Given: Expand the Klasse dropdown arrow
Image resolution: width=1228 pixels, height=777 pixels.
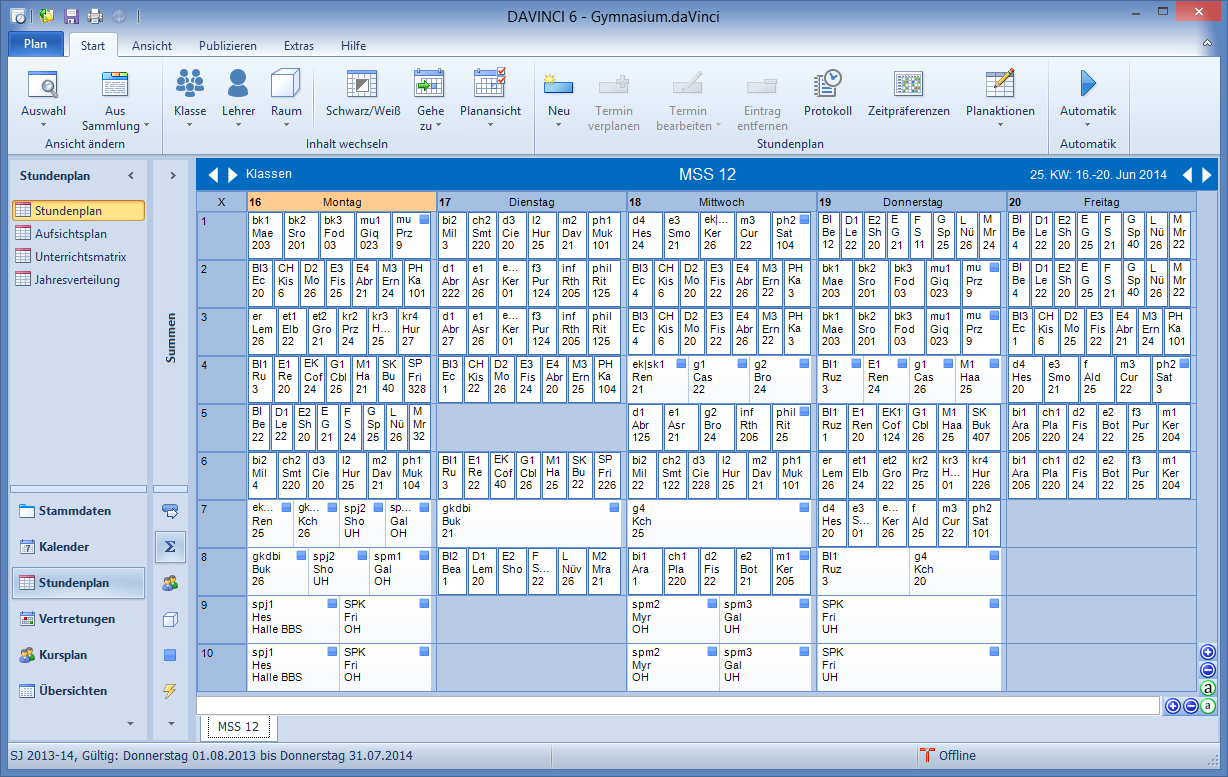Looking at the screenshot, I should [190, 126].
